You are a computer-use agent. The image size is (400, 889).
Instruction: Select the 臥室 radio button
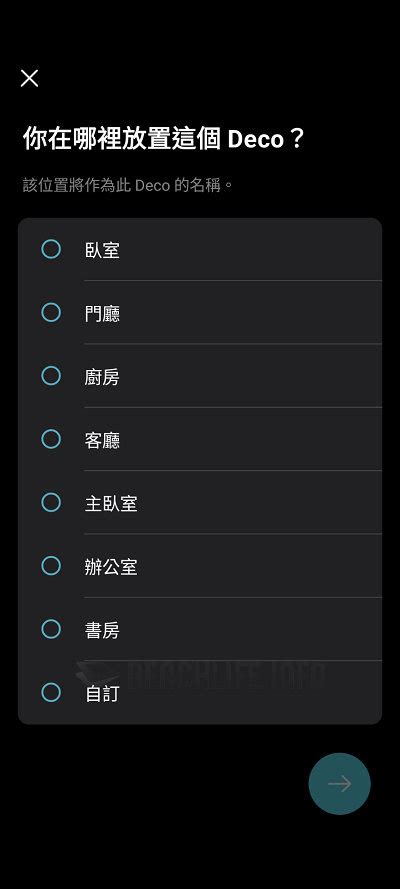(51, 249)
